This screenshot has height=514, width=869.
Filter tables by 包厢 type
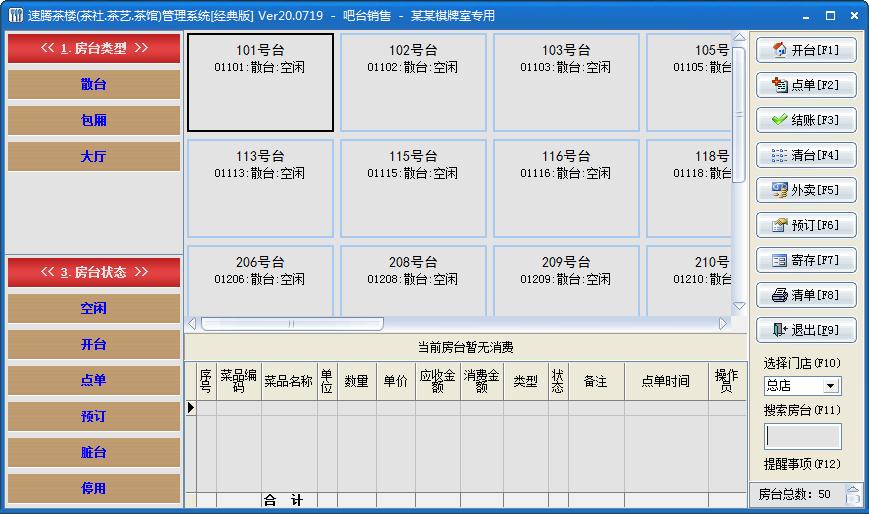(x=94, y=121)
